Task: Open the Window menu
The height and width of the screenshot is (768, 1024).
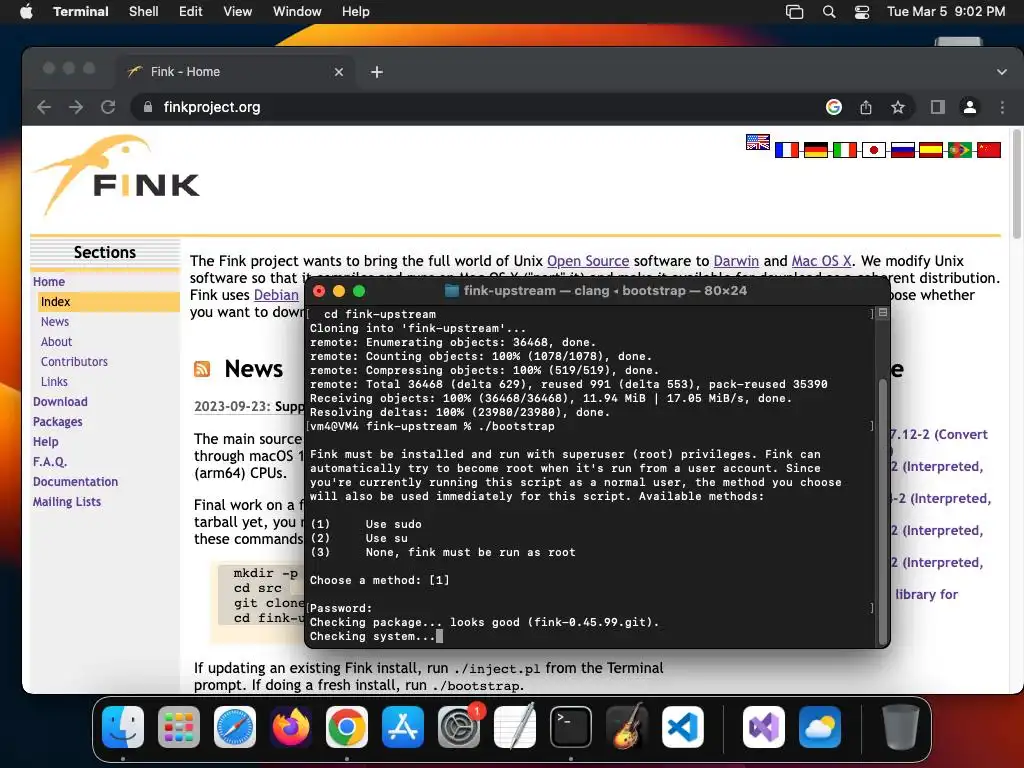Action: click(297, 12)
